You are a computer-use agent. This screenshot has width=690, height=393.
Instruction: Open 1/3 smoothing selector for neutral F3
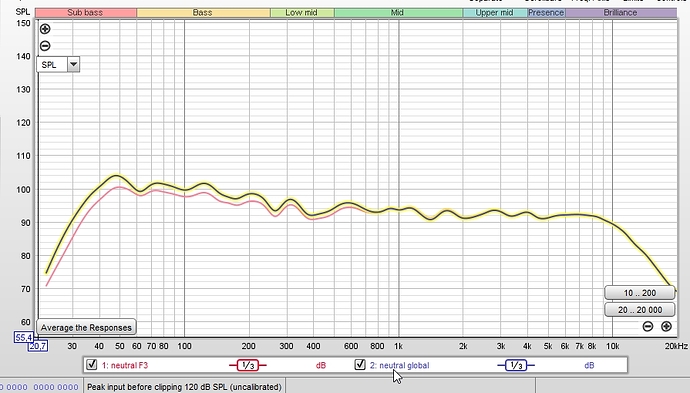click(x=248, y=365)
